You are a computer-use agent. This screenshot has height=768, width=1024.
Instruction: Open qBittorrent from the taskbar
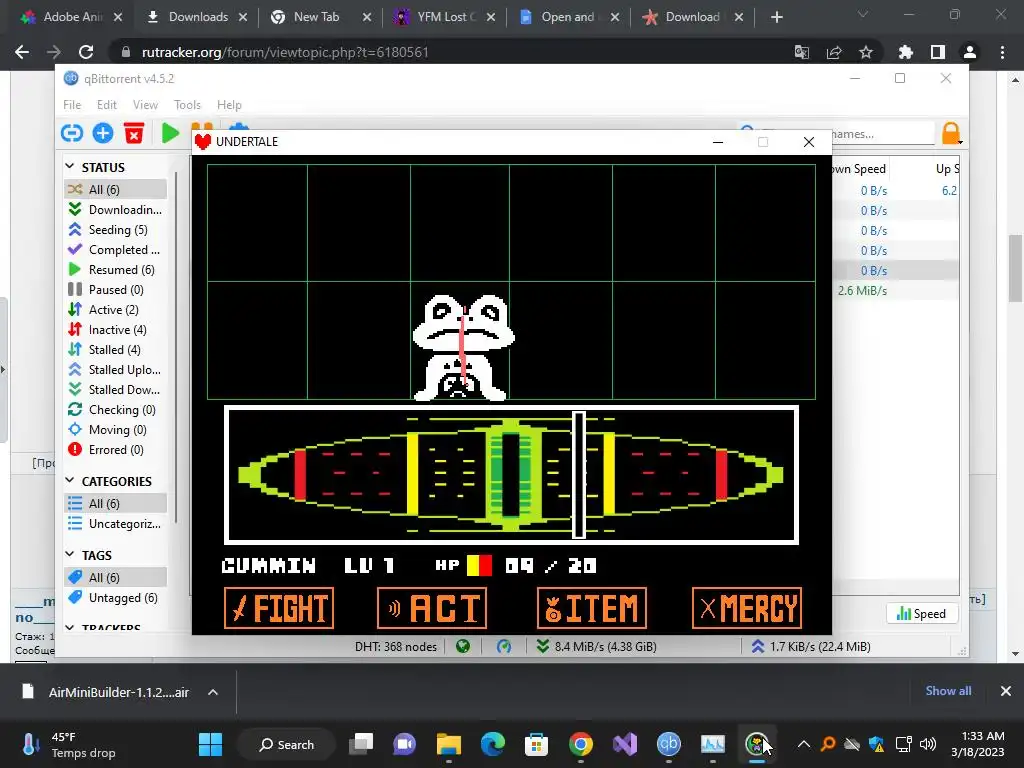(x=669, y=744)
